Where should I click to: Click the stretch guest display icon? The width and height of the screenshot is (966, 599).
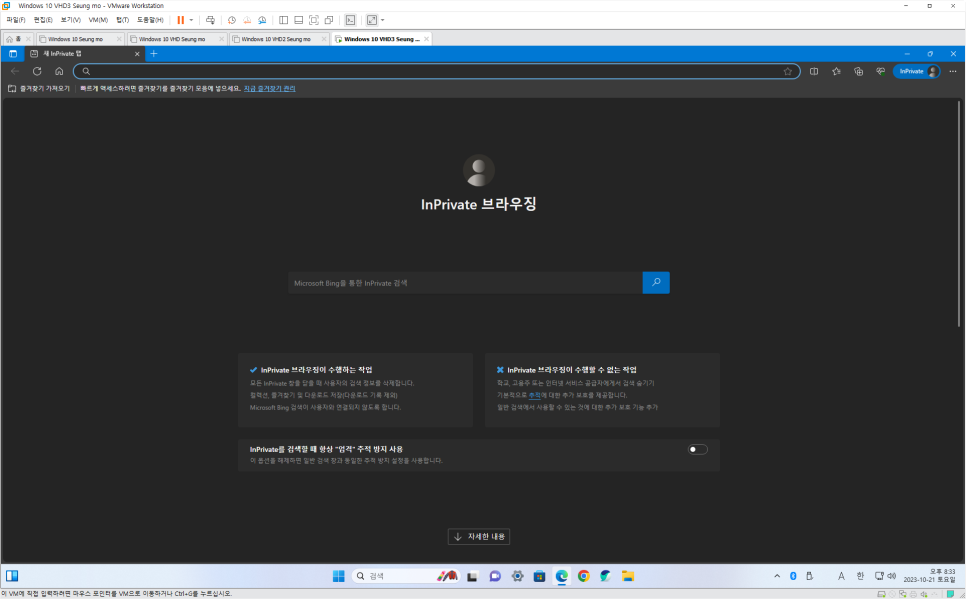tap(372, 20)
